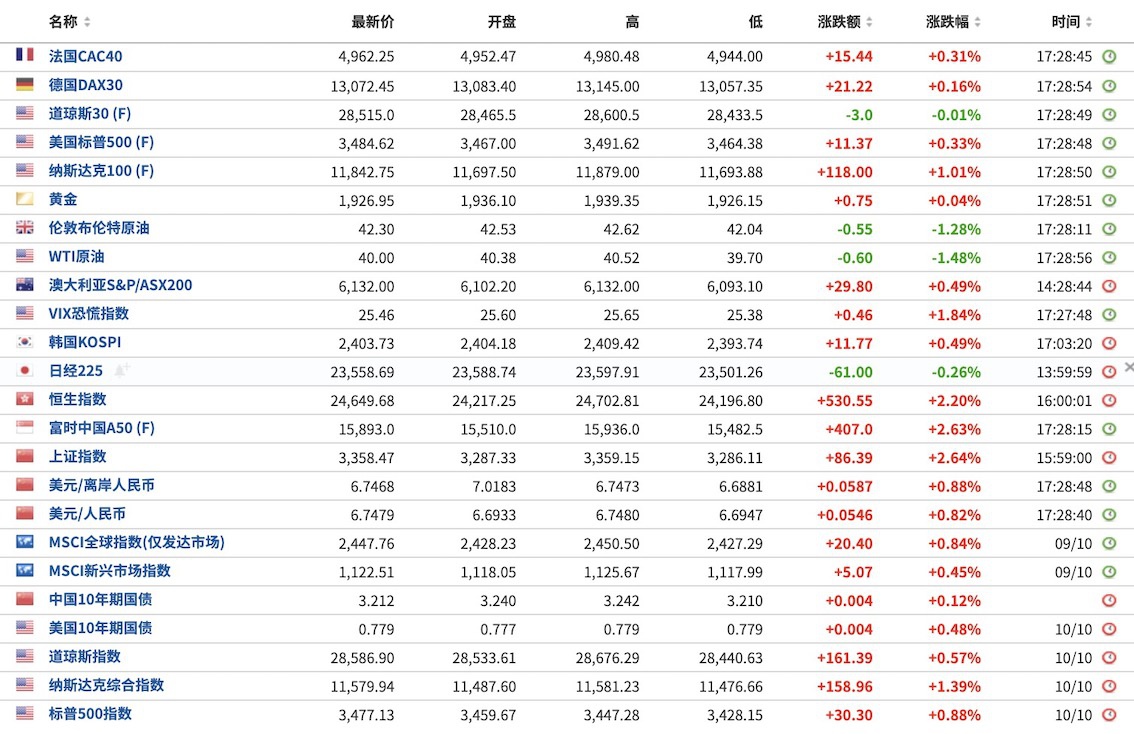The width and height of the screenshot is (1134, 734).
Task: Open 日经225 link
Action: 76,371
